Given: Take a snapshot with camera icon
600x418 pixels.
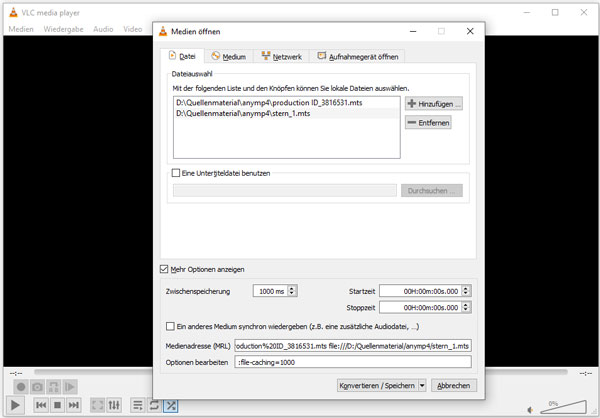Looking at the screenshot, I should click(x=37, y=387).
